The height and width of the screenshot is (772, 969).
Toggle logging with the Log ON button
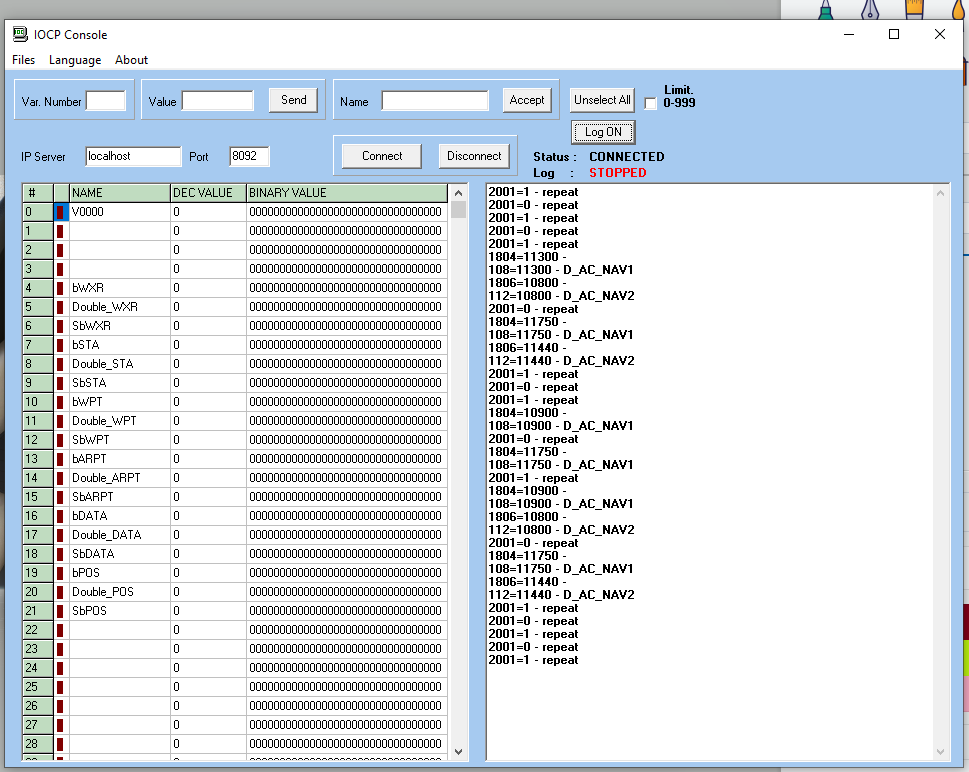603,132
